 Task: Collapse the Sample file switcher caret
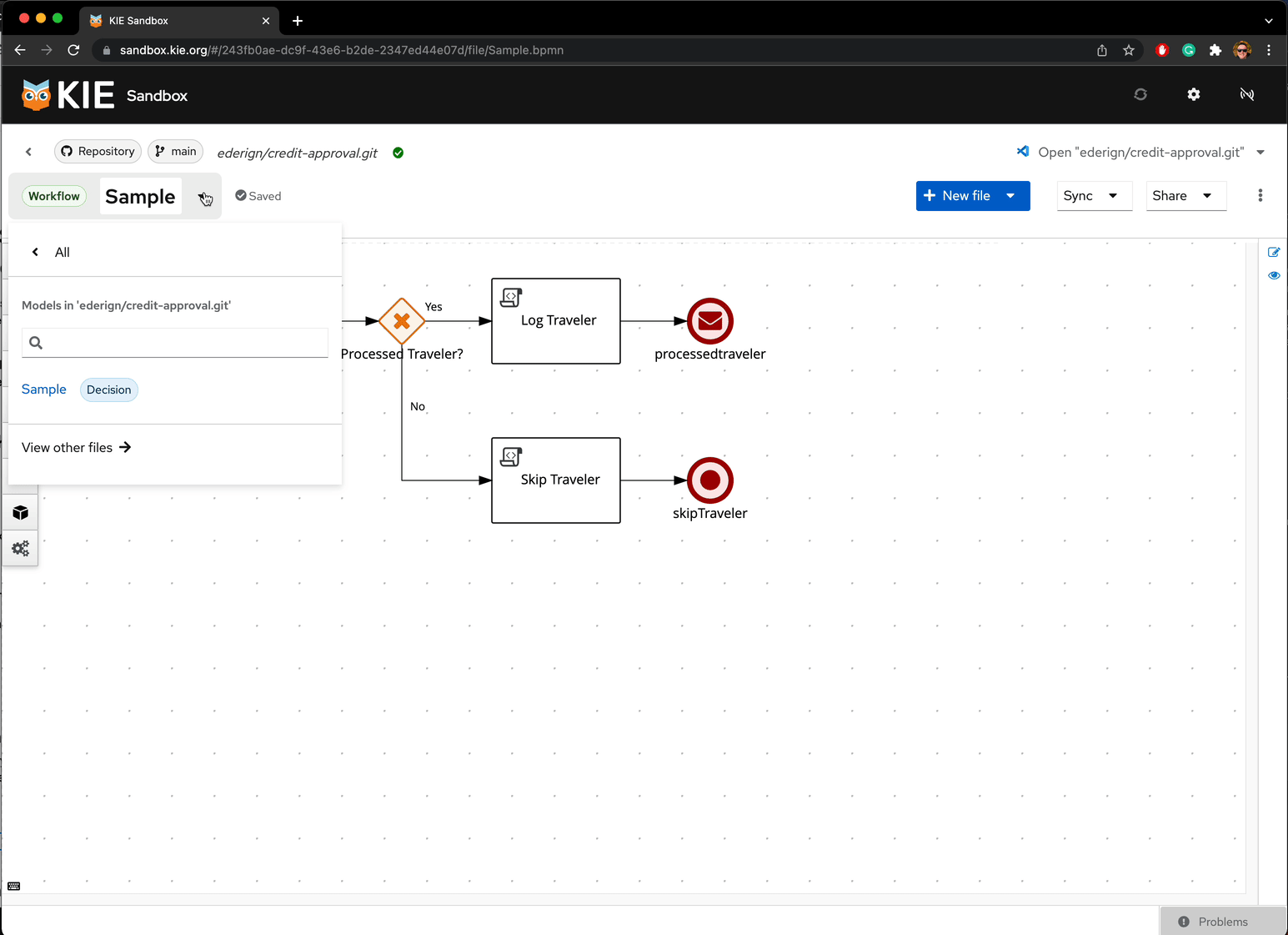point(203,197)
